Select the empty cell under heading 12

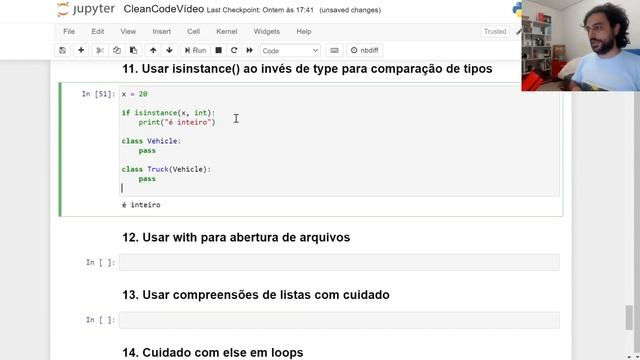[x=339, y=262]
